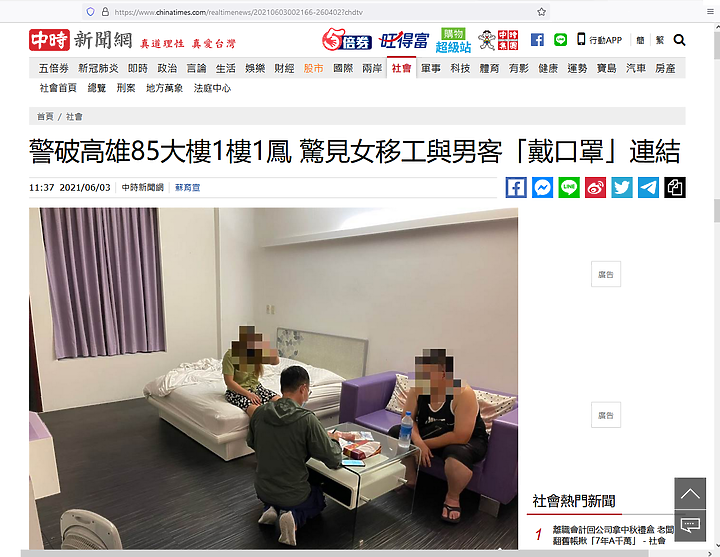Share the article through Telegram
This screenshot has width=720, height=557.
tap(648, 188)
